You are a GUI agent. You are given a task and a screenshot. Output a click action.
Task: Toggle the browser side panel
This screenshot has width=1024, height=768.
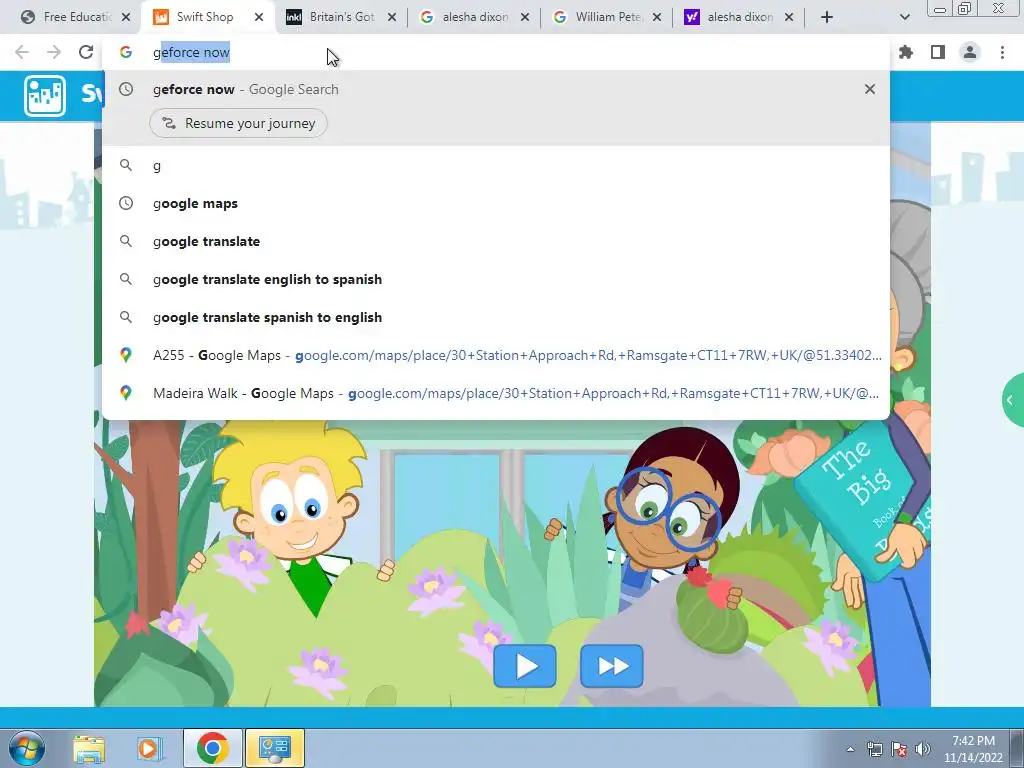pos(938,52)
